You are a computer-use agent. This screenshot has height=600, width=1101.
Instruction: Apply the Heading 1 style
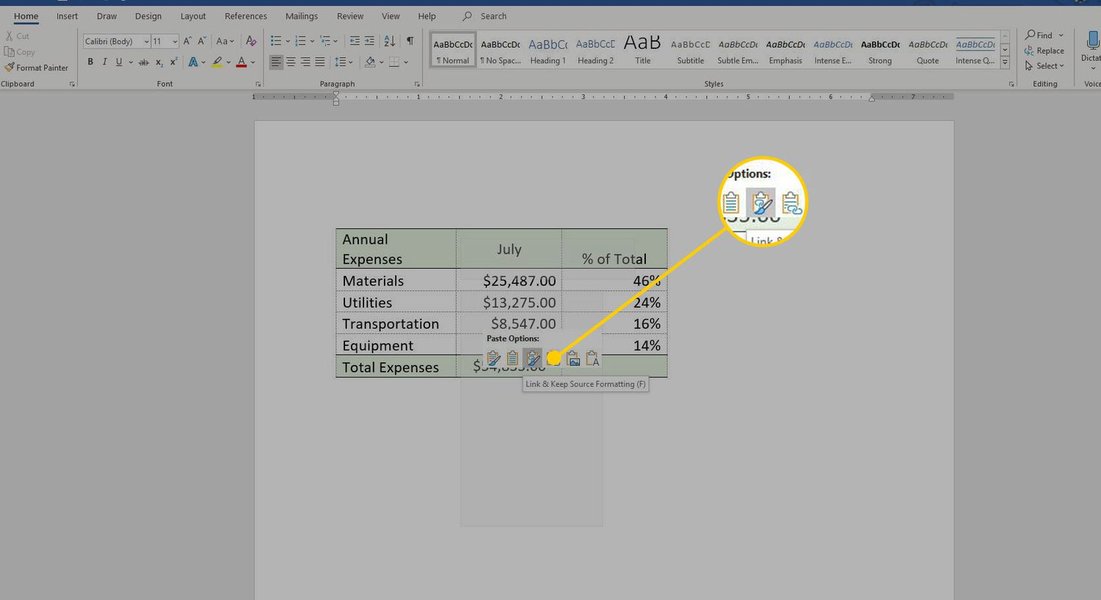click(x=548, y=50)
